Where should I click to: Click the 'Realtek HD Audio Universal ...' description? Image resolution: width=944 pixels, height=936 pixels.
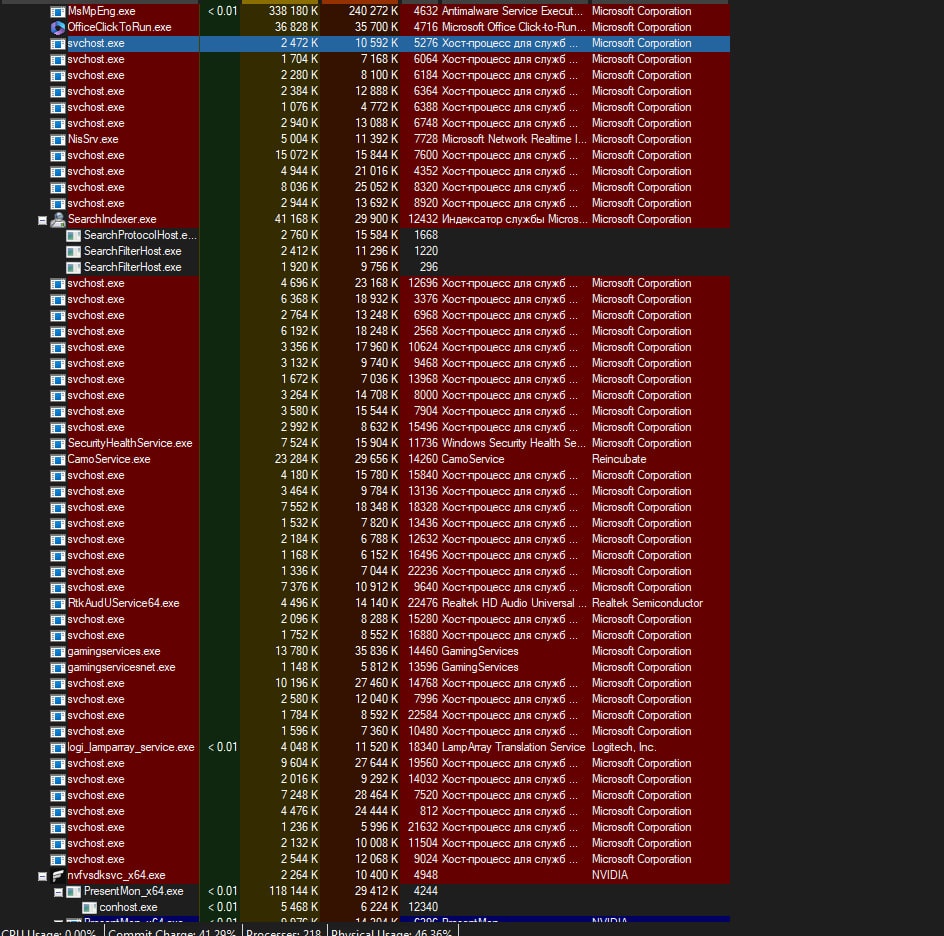coord(514,603)
